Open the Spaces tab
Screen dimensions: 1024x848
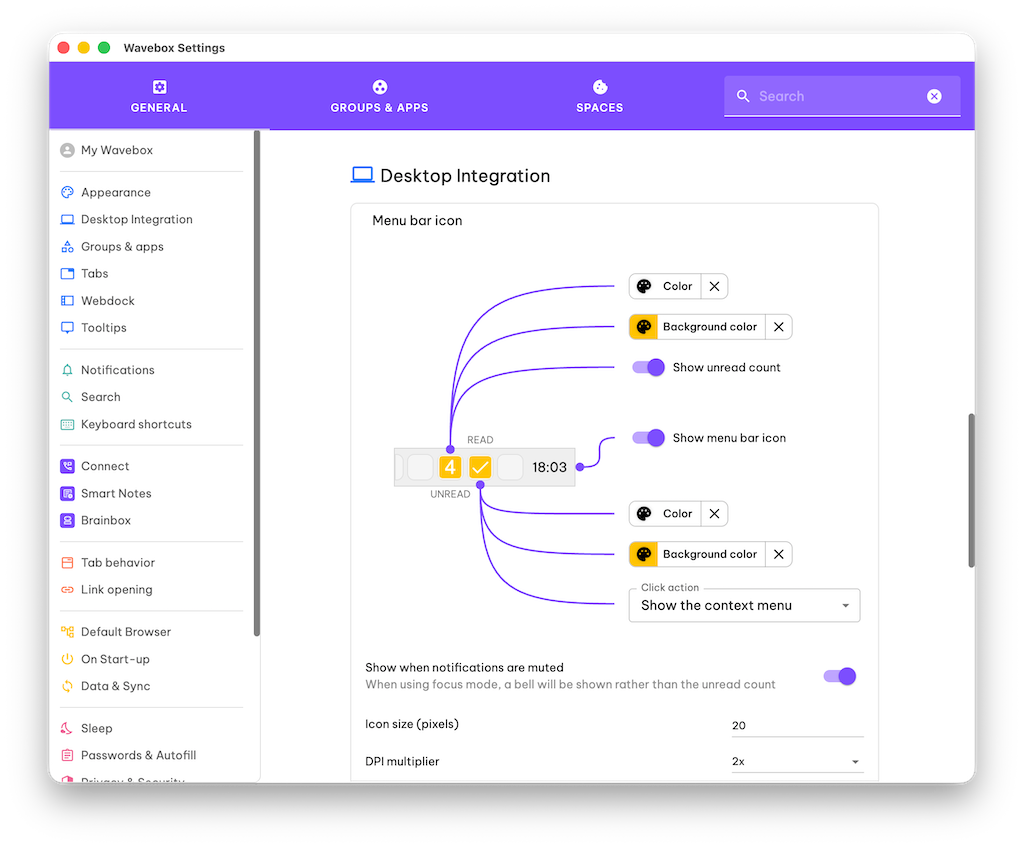(x=599, y=97)
